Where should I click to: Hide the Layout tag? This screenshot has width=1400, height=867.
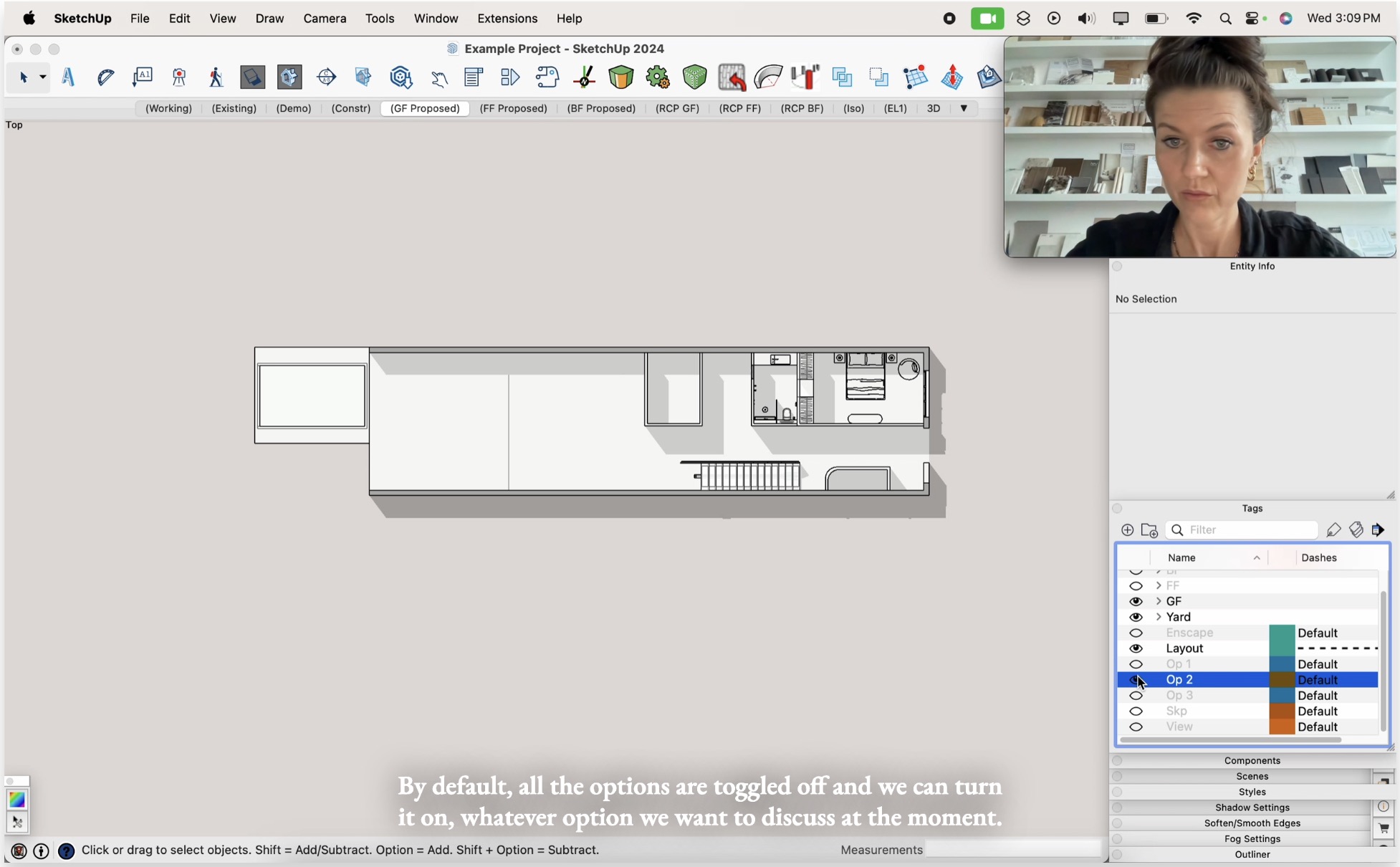pos(1136,648)
